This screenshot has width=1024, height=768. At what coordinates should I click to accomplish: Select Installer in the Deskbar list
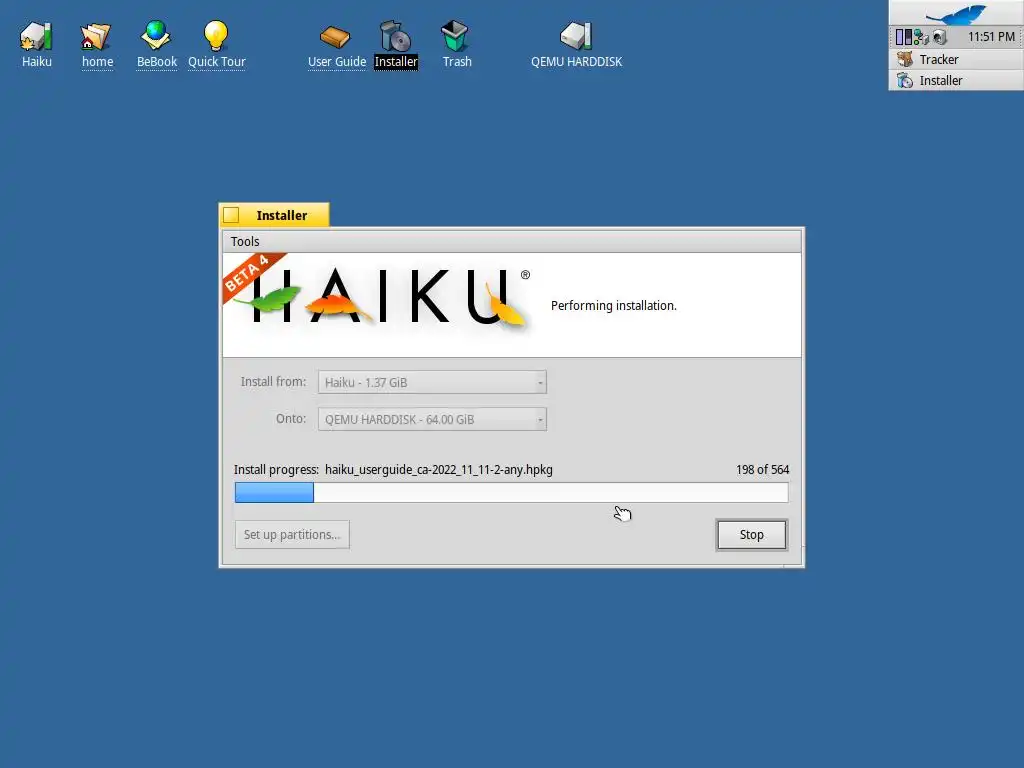pos(956,80)
